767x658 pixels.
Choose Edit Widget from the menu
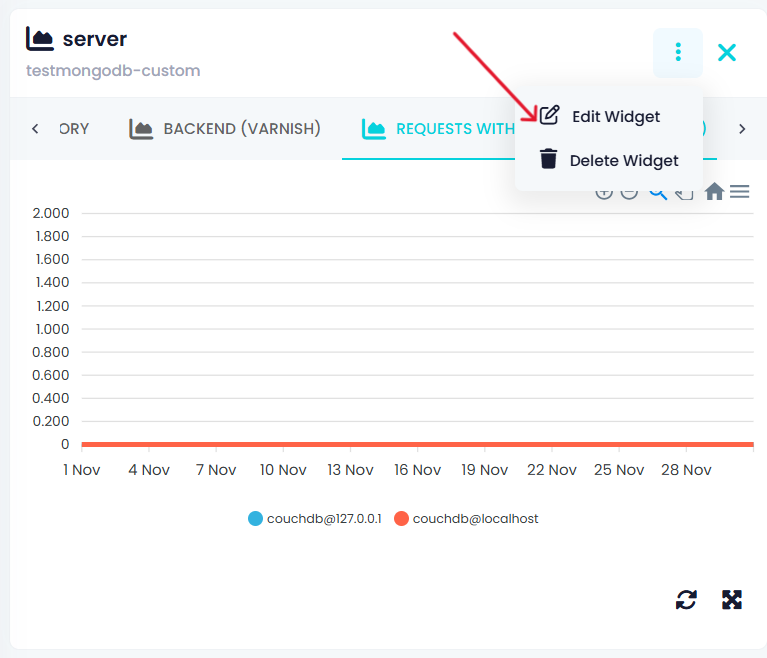[615, 116]
